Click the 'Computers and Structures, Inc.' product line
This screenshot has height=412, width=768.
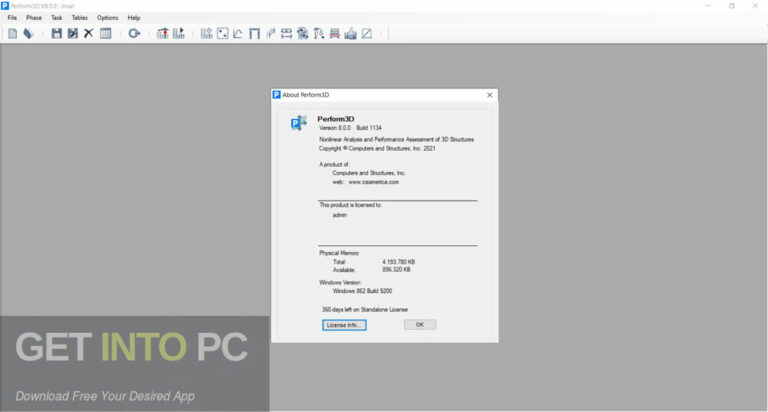click(369, 173)
